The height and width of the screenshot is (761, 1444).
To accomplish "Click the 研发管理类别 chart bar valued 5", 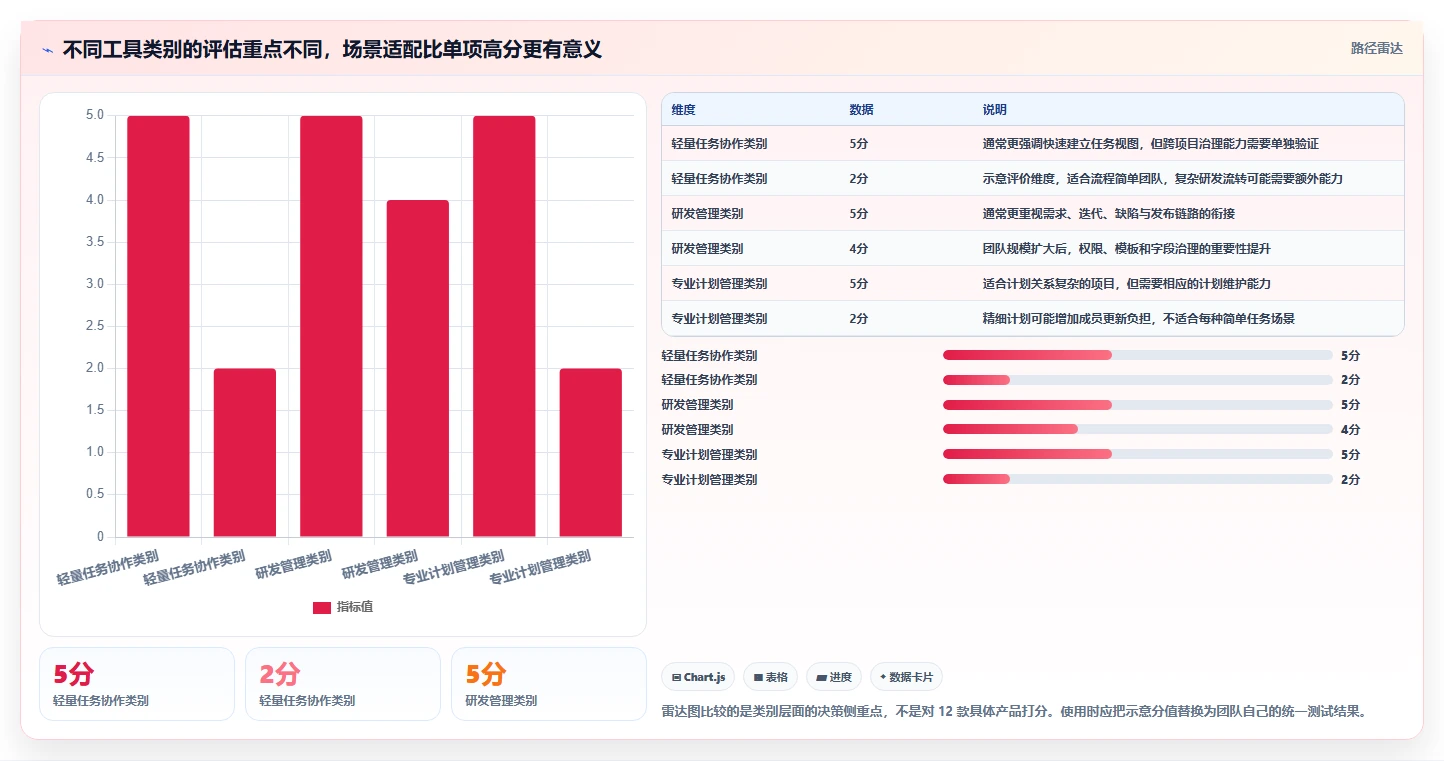I will (331, 326).
